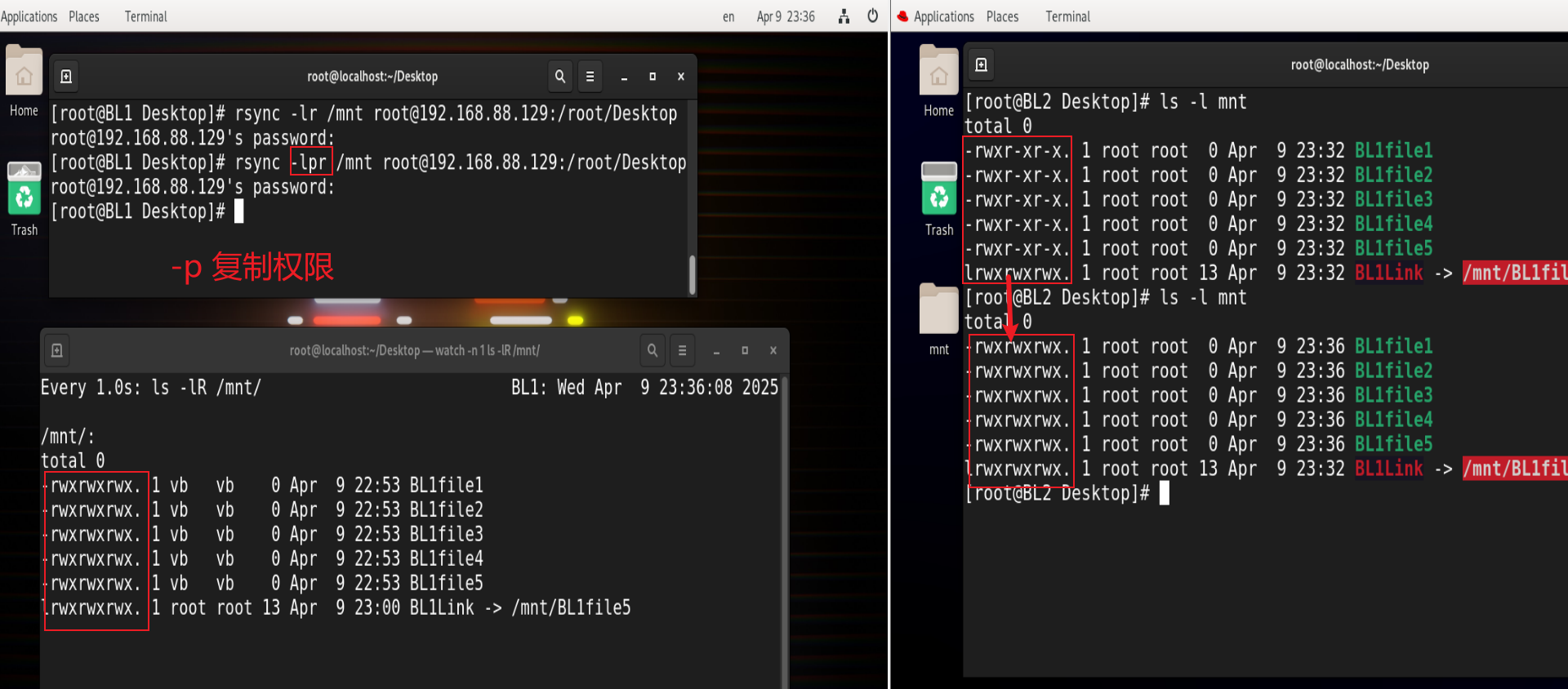Maximize the BL1 rsync terminal window
The width and height of the screenshot is (1568, 689).
point(653,76)
